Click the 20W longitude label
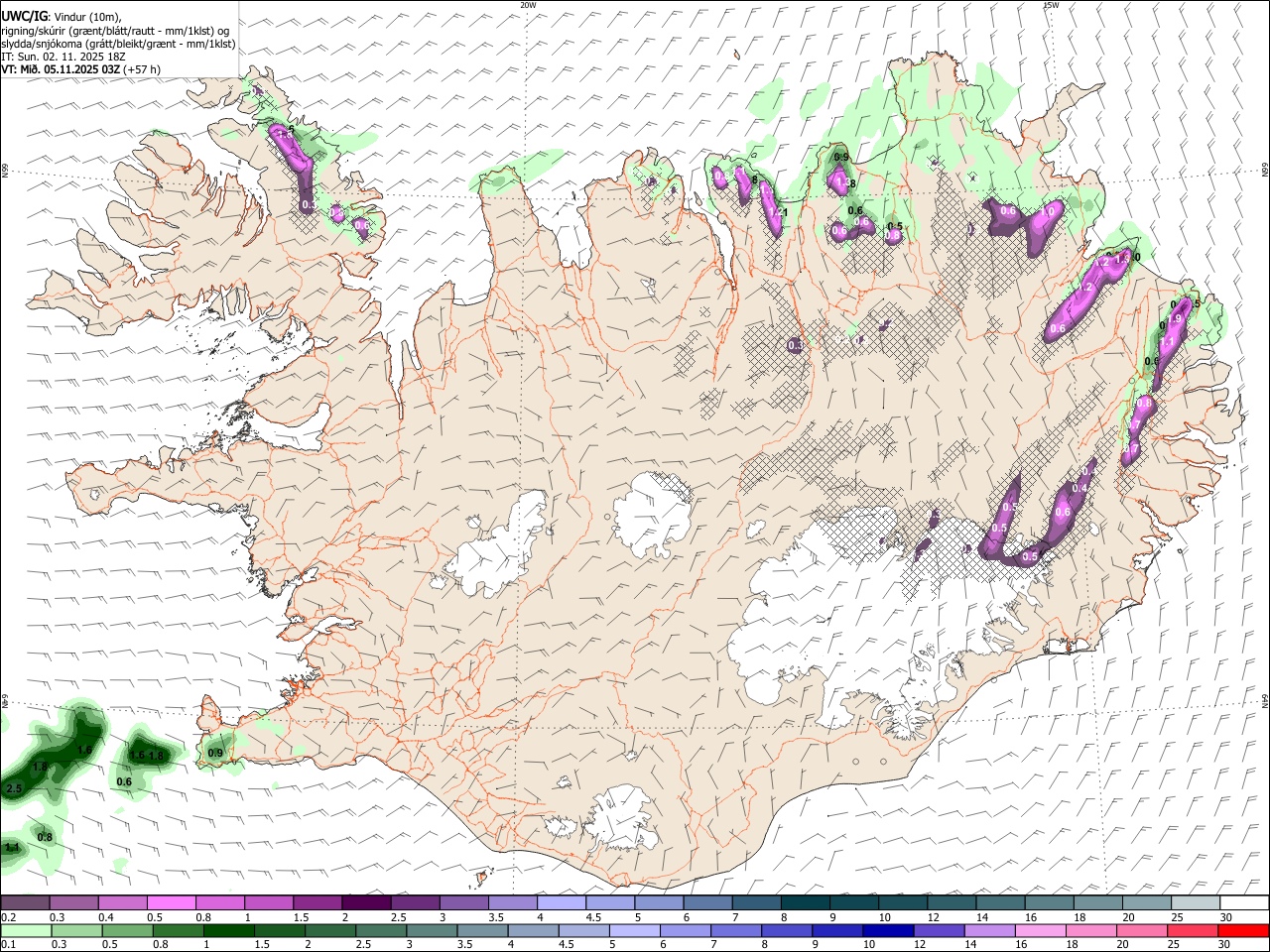 528,5
